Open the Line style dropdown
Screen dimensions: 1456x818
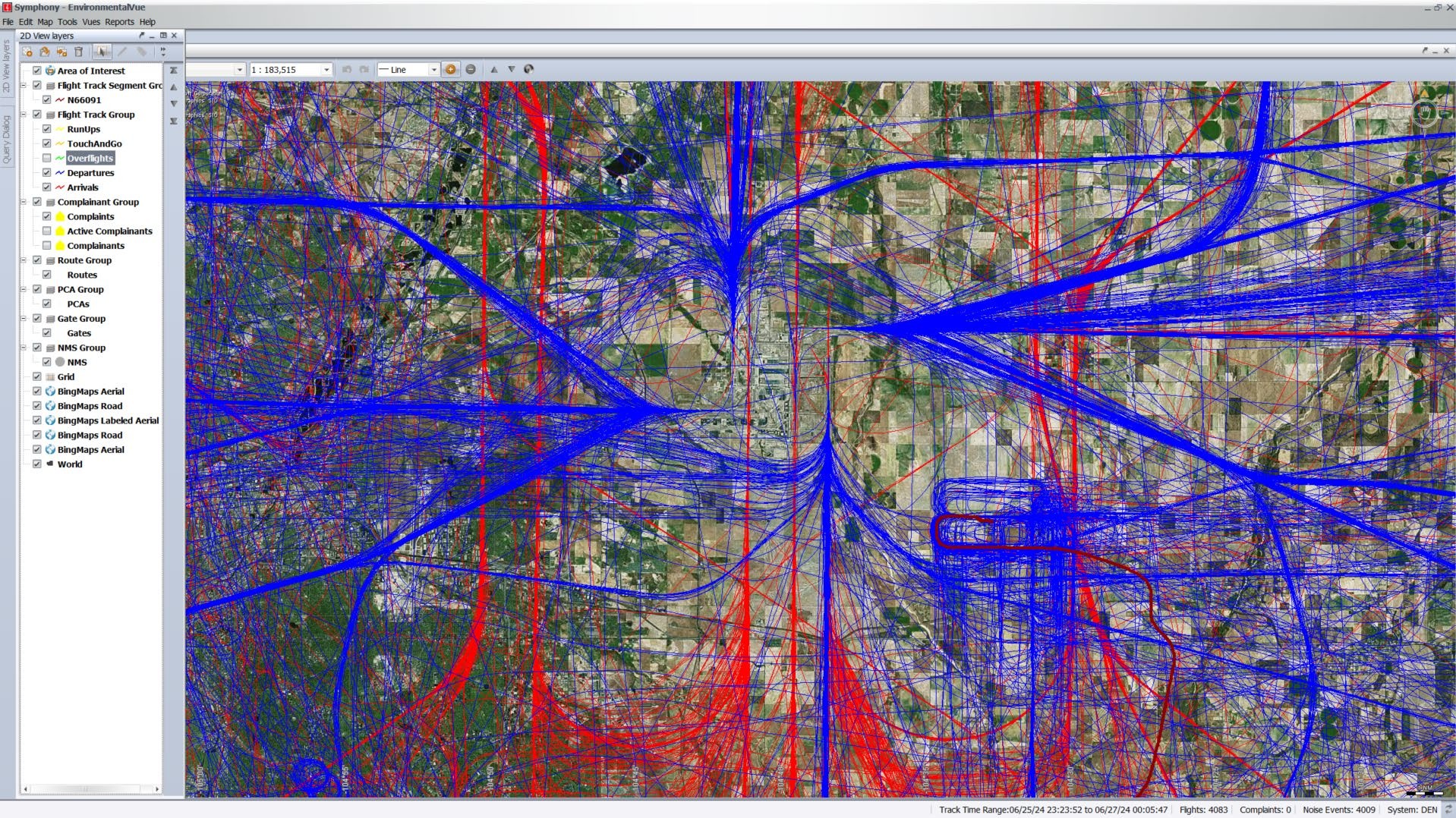tap(433, 70)
